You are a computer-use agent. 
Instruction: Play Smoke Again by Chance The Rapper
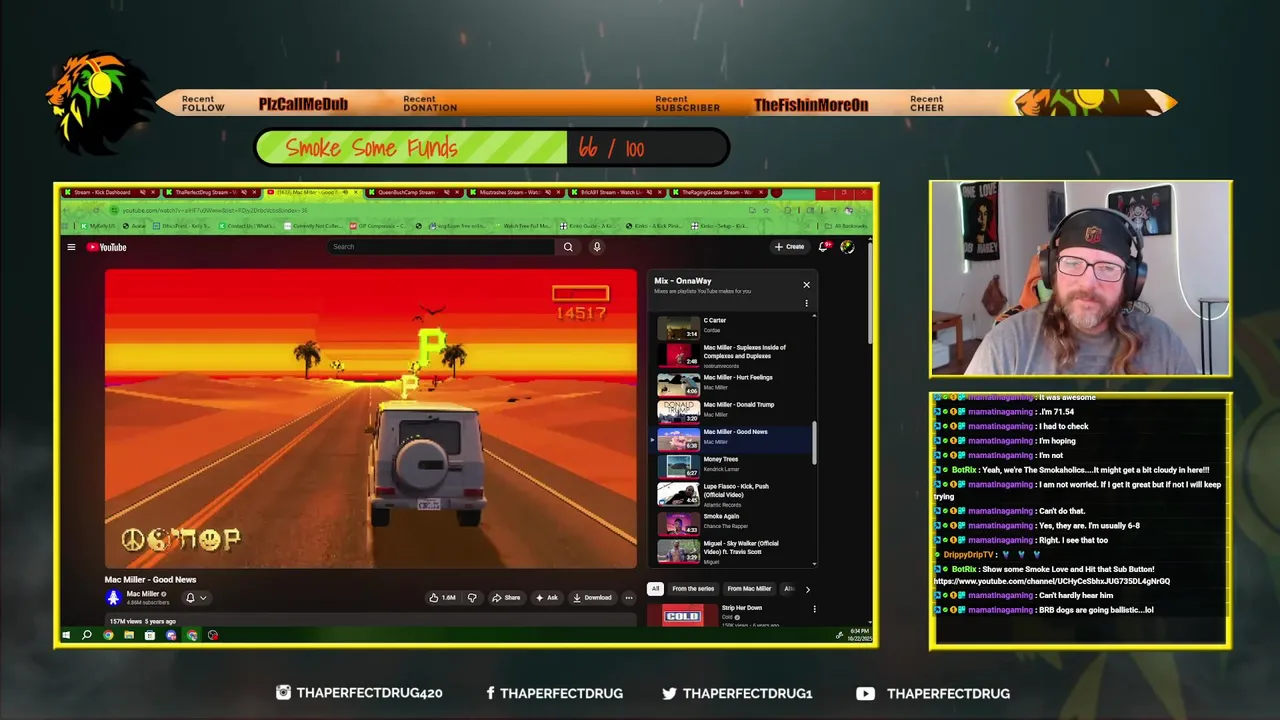(735, 522)
